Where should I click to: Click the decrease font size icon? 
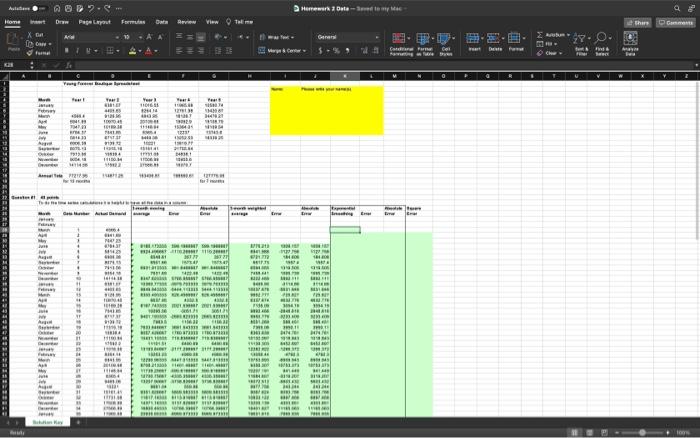(161, 38)
